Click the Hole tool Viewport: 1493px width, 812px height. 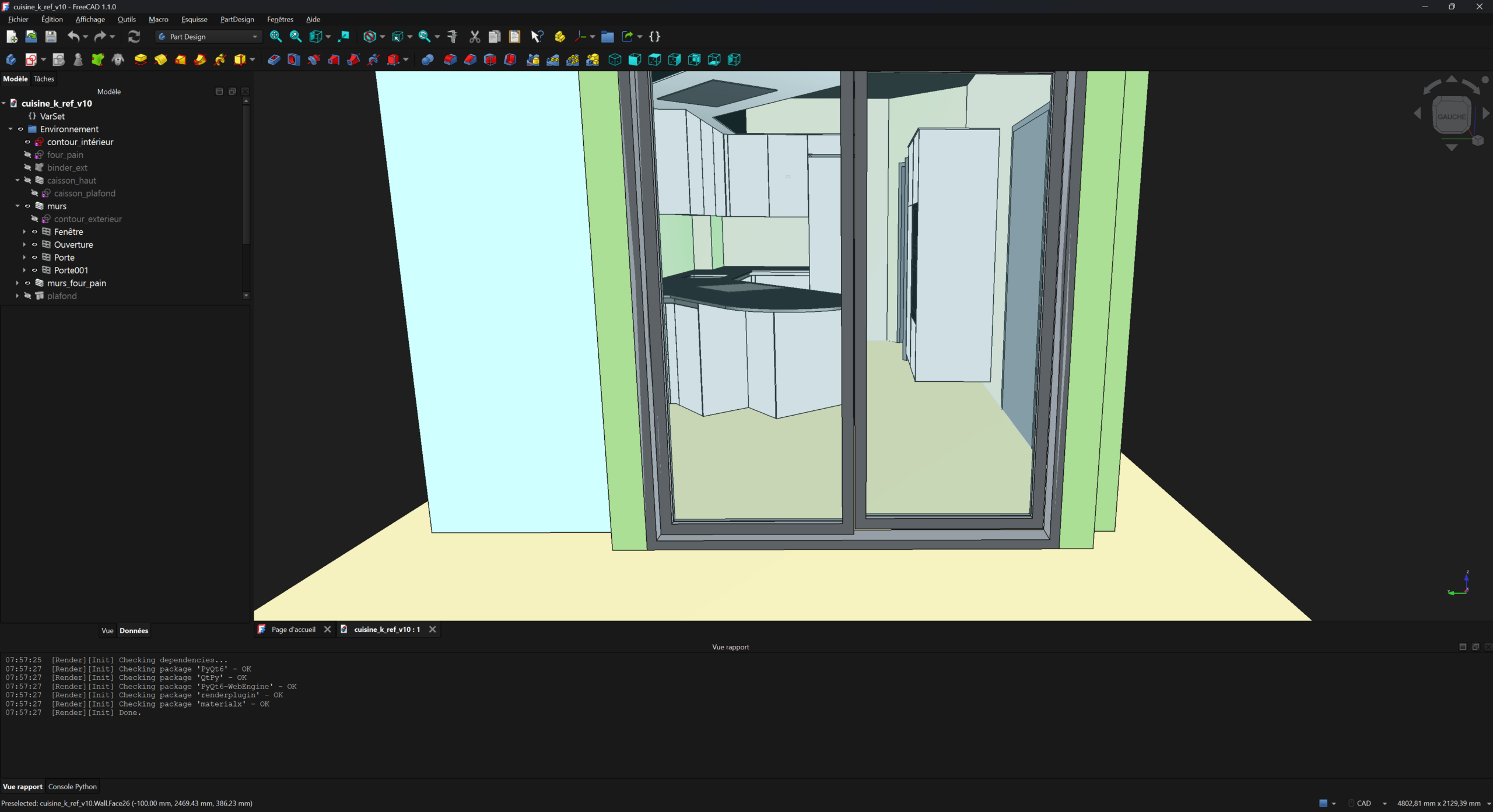[293, 59]
